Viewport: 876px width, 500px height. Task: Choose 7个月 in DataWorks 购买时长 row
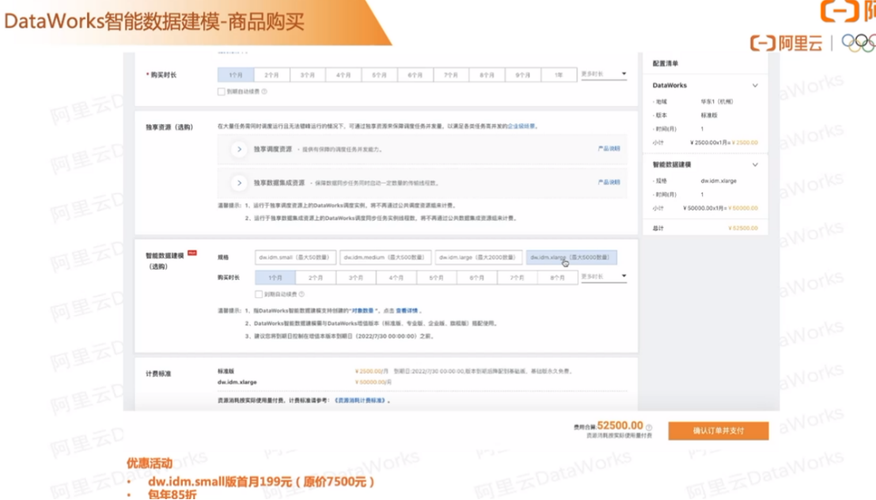[x=451, y=75]
